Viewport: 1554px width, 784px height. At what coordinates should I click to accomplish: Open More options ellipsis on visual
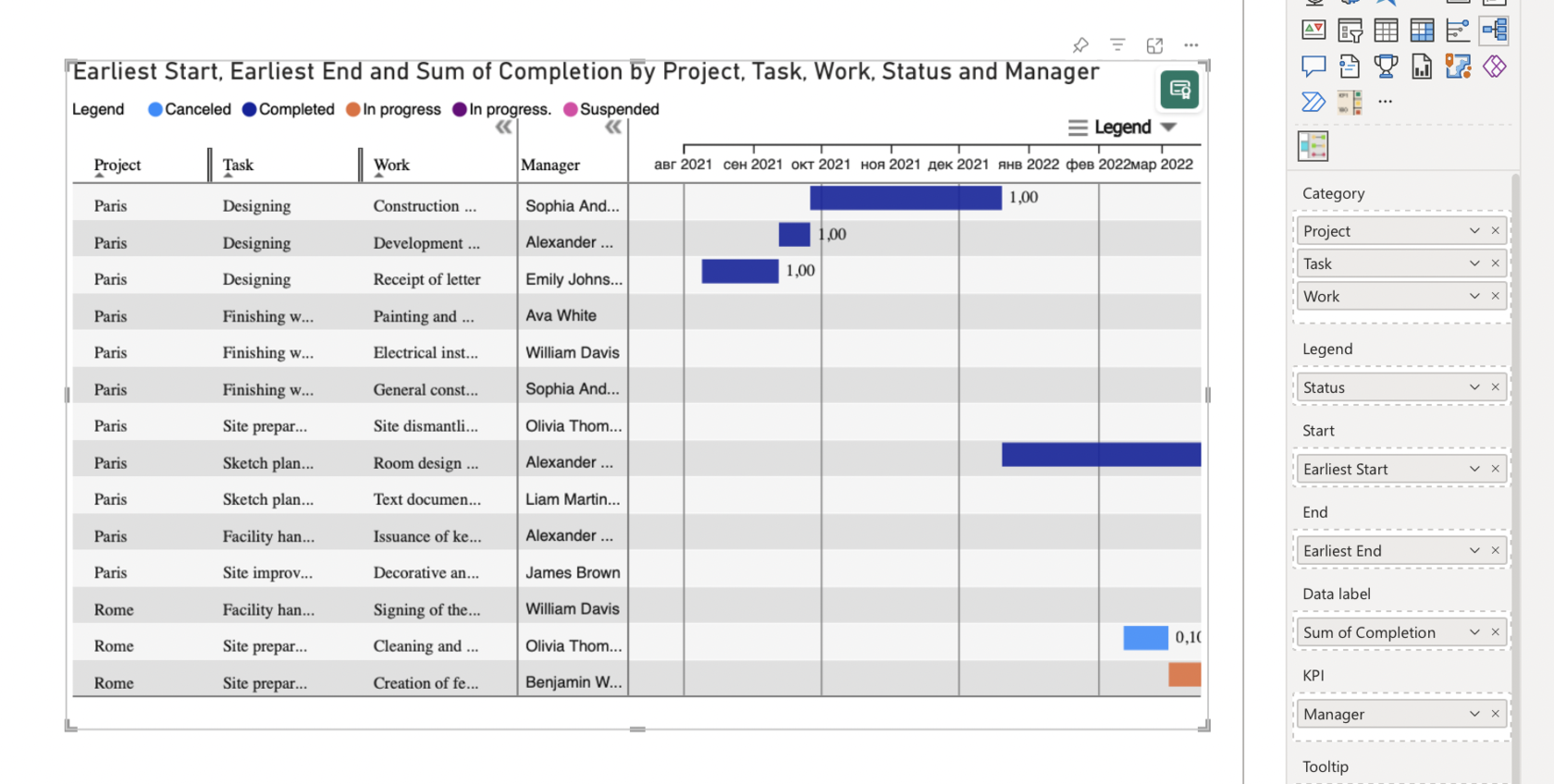(1191, 45)
